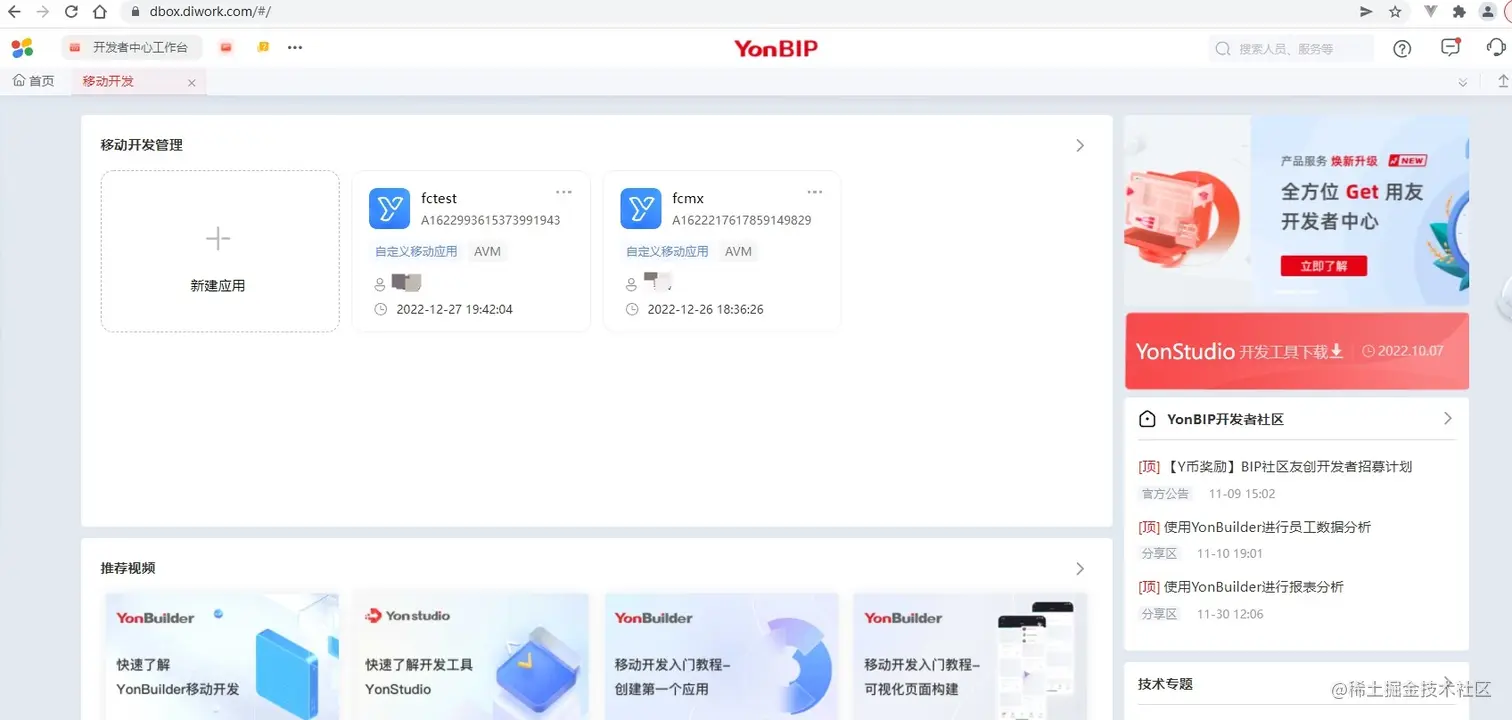Screen dimensions: 1512x720
Task: Click the 搜索人员、服务等 search box
Action: 1291,48
